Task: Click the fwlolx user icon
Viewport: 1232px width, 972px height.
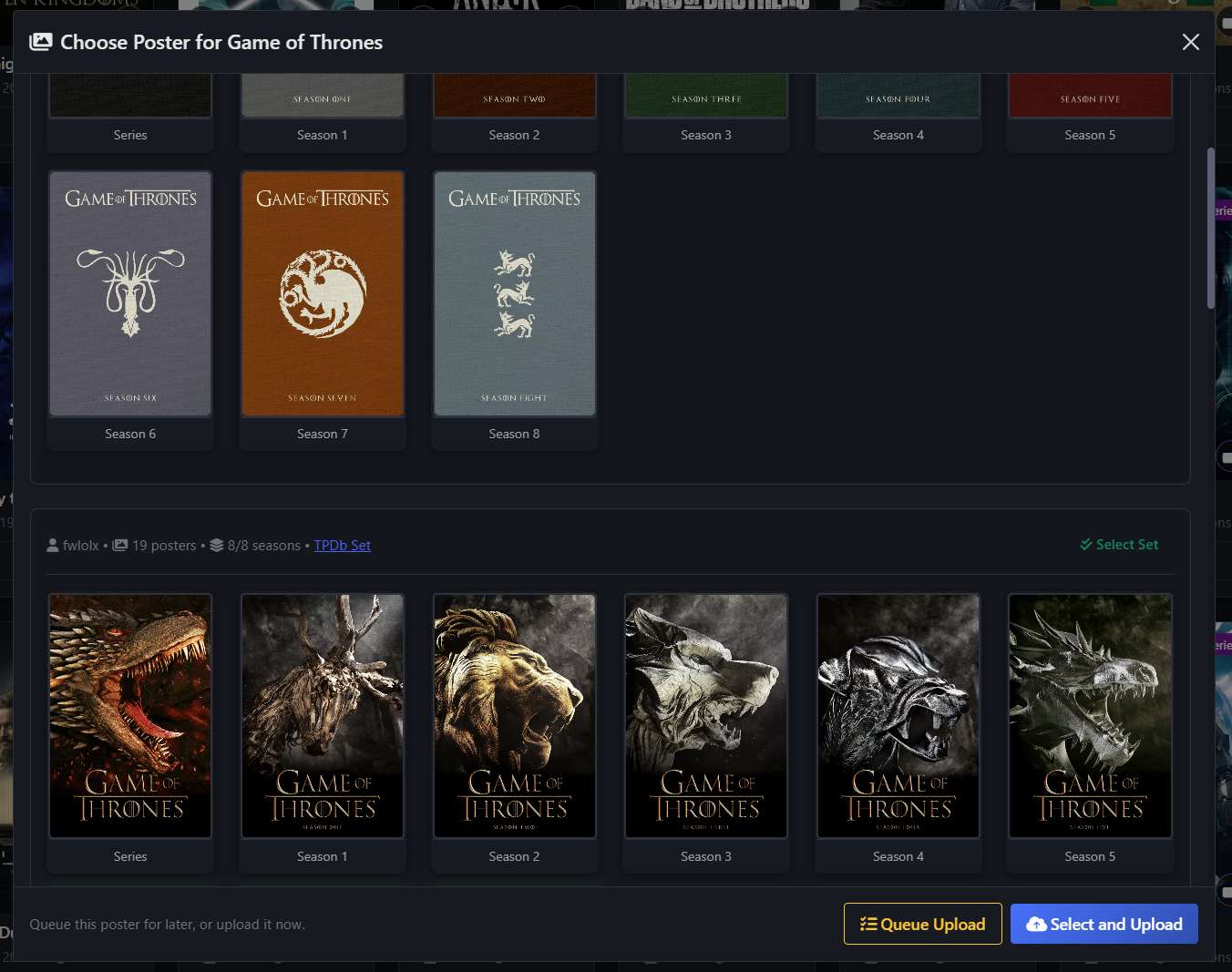Action: [53, 546]
